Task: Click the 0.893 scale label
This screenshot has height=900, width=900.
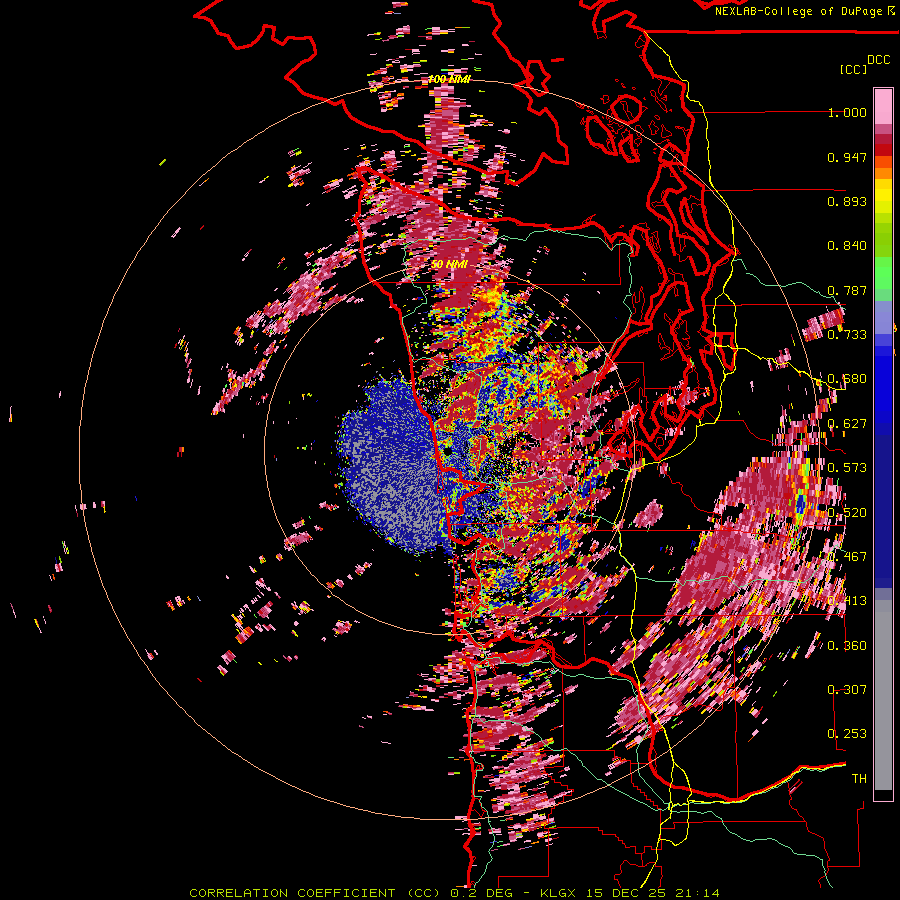Action: click(847, 201)
